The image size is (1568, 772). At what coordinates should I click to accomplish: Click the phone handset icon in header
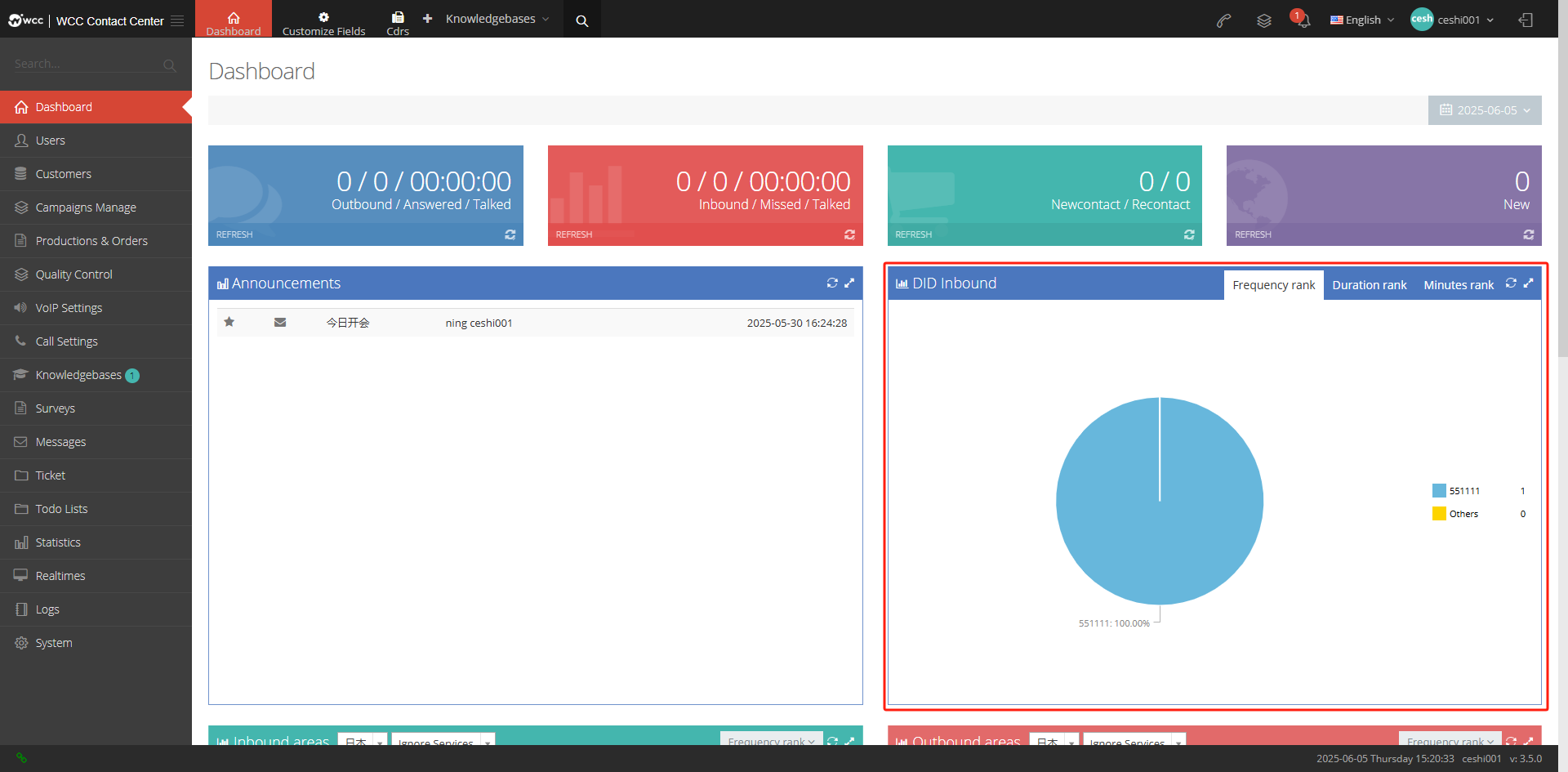1223,20
